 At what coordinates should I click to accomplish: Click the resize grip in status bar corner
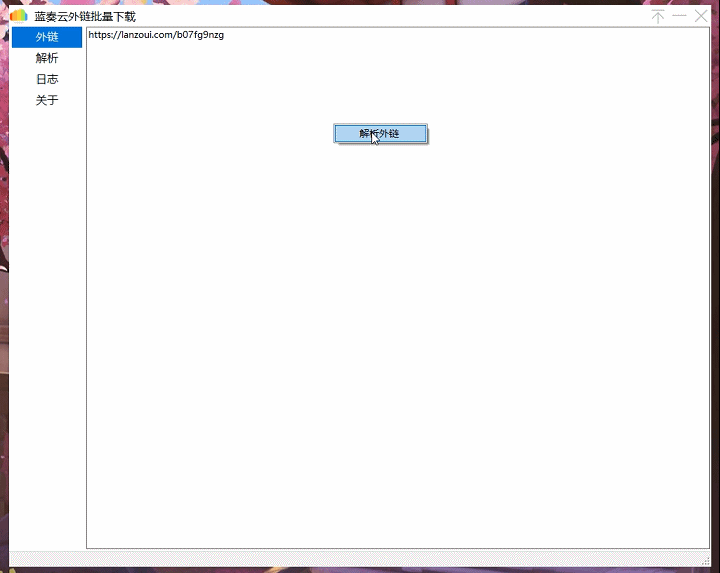(706, 562)
